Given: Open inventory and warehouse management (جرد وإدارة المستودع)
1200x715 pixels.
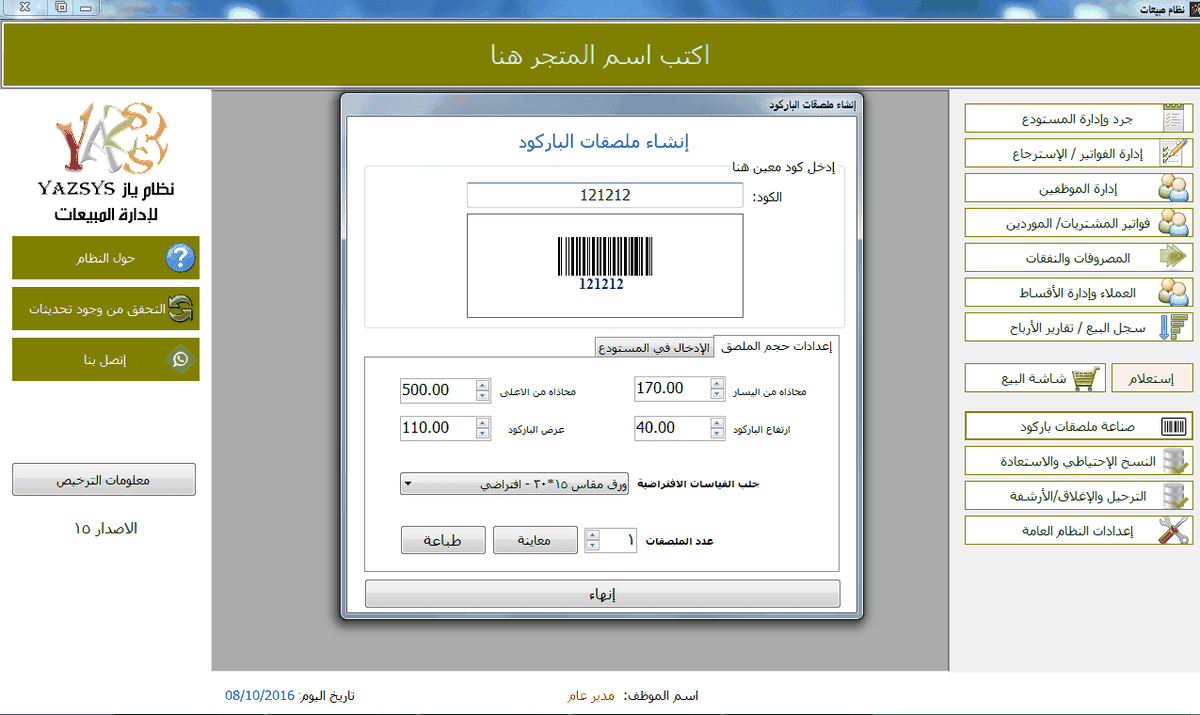Looking at the screenshot, I should tap(1078, 118).
